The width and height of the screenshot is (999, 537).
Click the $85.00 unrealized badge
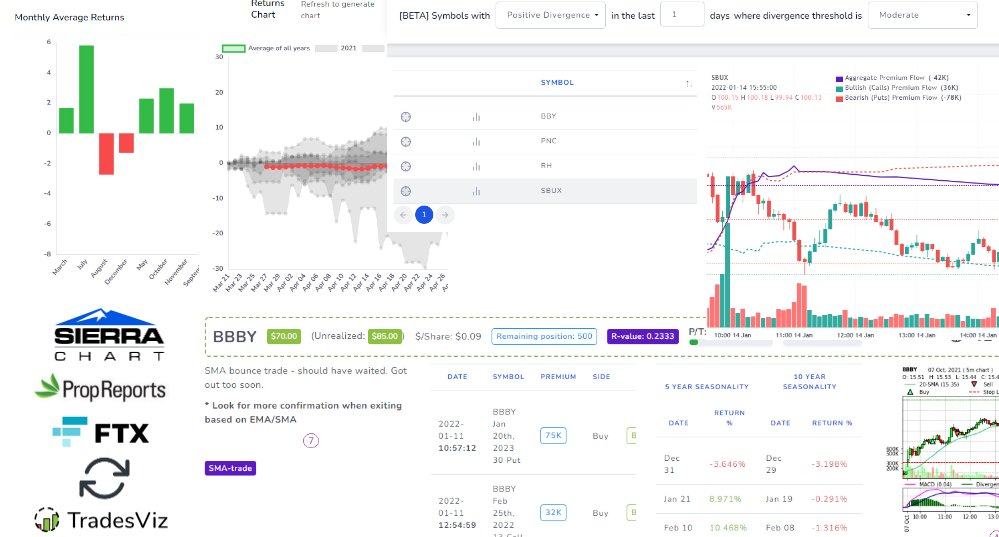pyautogui.click(x=385, y=336)
